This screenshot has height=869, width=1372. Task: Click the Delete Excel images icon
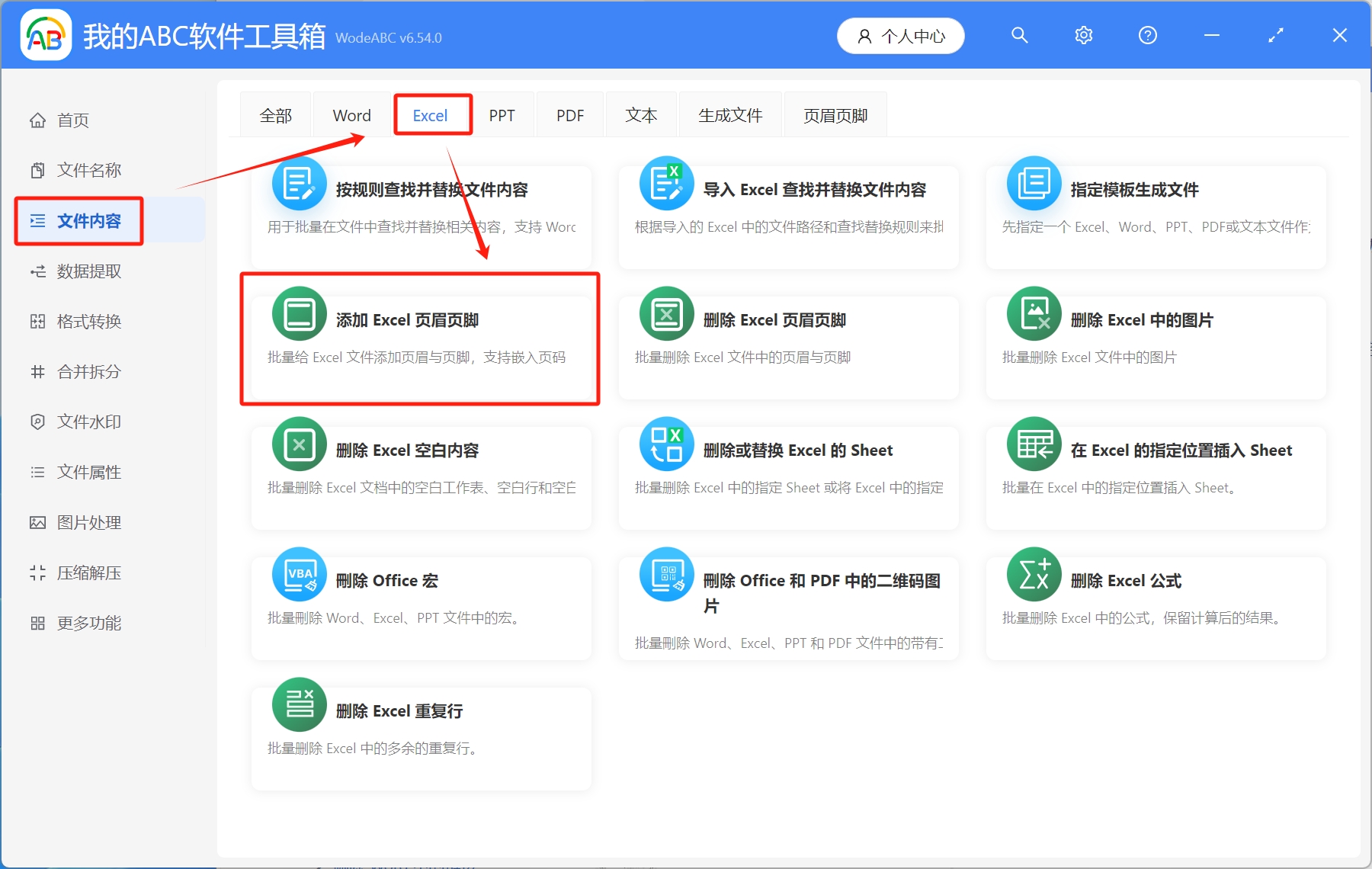pos(1034,314)
